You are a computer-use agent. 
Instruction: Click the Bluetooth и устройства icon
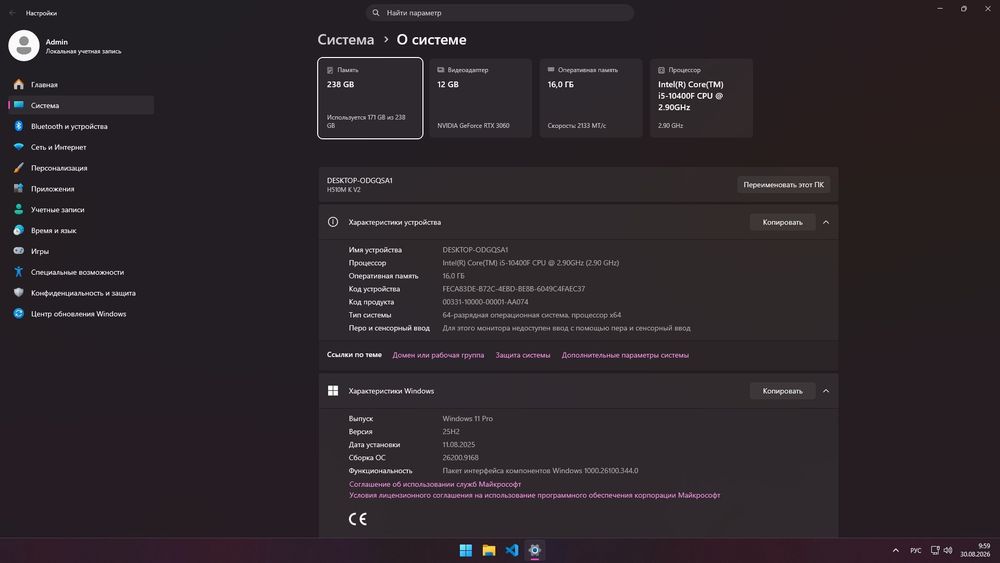click(18, 126)
